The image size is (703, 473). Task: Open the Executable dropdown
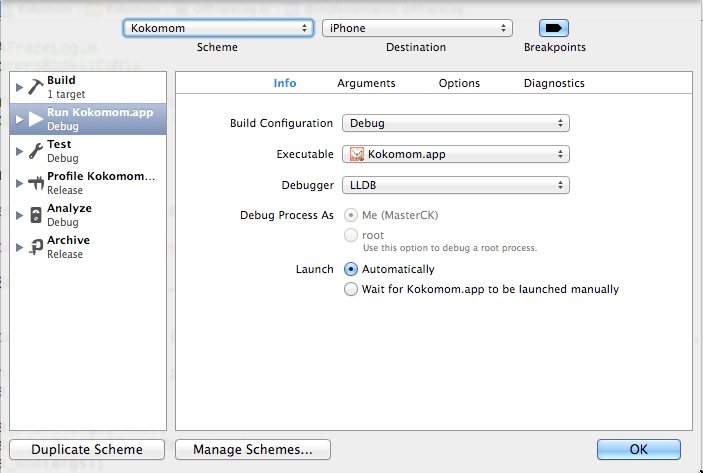456,154
